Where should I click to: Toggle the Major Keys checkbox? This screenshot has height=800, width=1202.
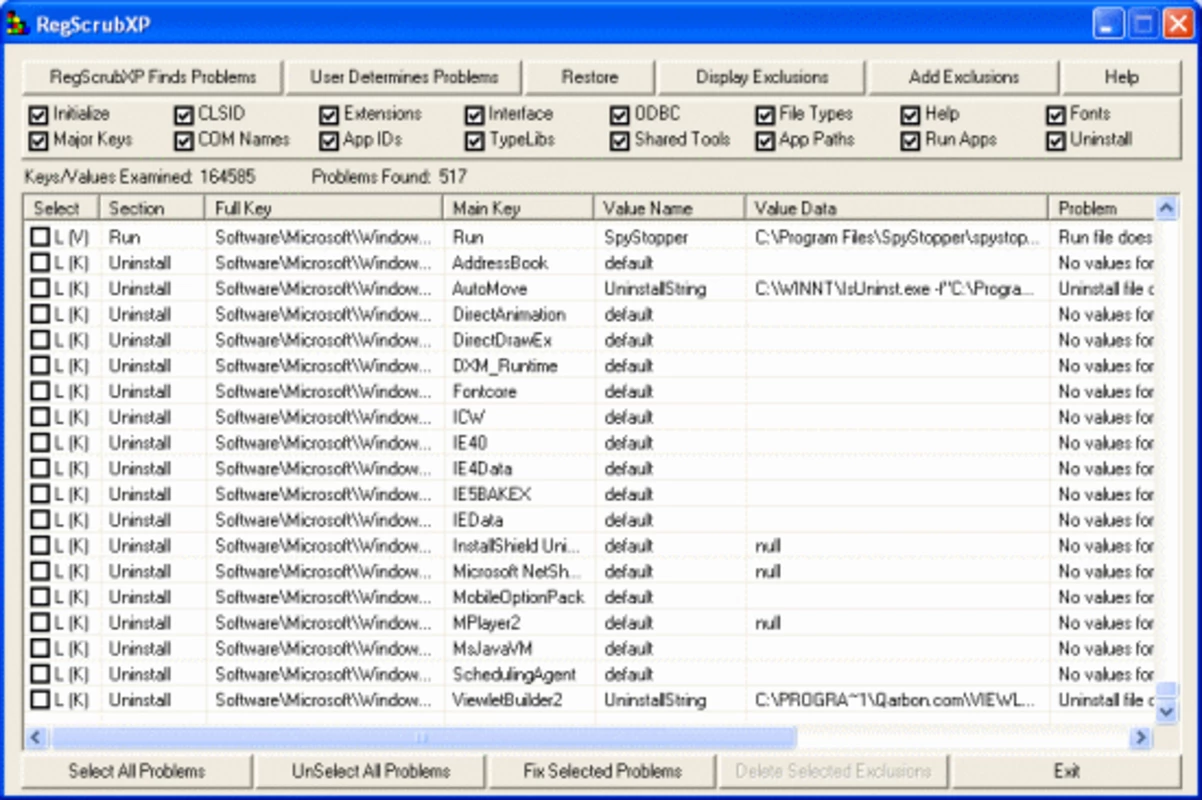click(39, 141)
